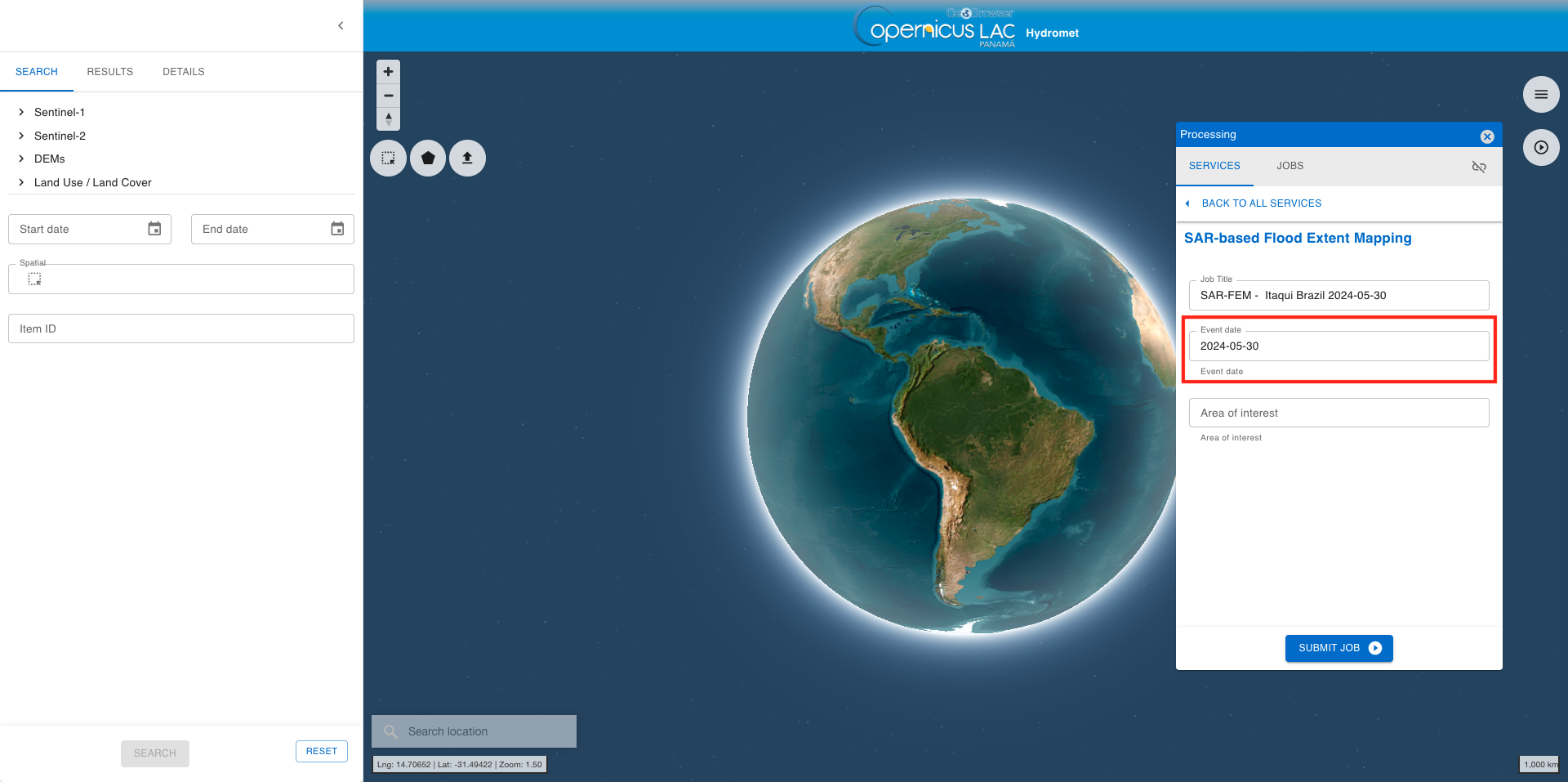Reset map north with compass button
This screenshot has width=1568, height=782.
(x=388, y=119)
